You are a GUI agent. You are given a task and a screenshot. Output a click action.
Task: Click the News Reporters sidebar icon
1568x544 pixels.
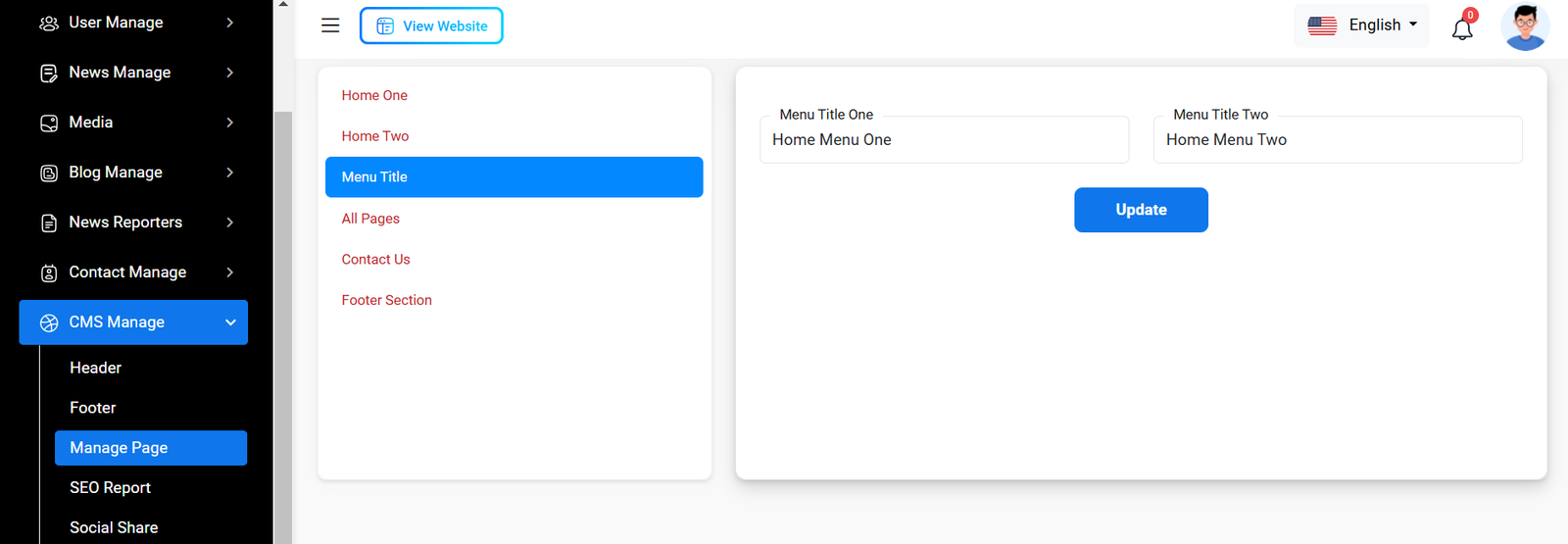(49, 223)
